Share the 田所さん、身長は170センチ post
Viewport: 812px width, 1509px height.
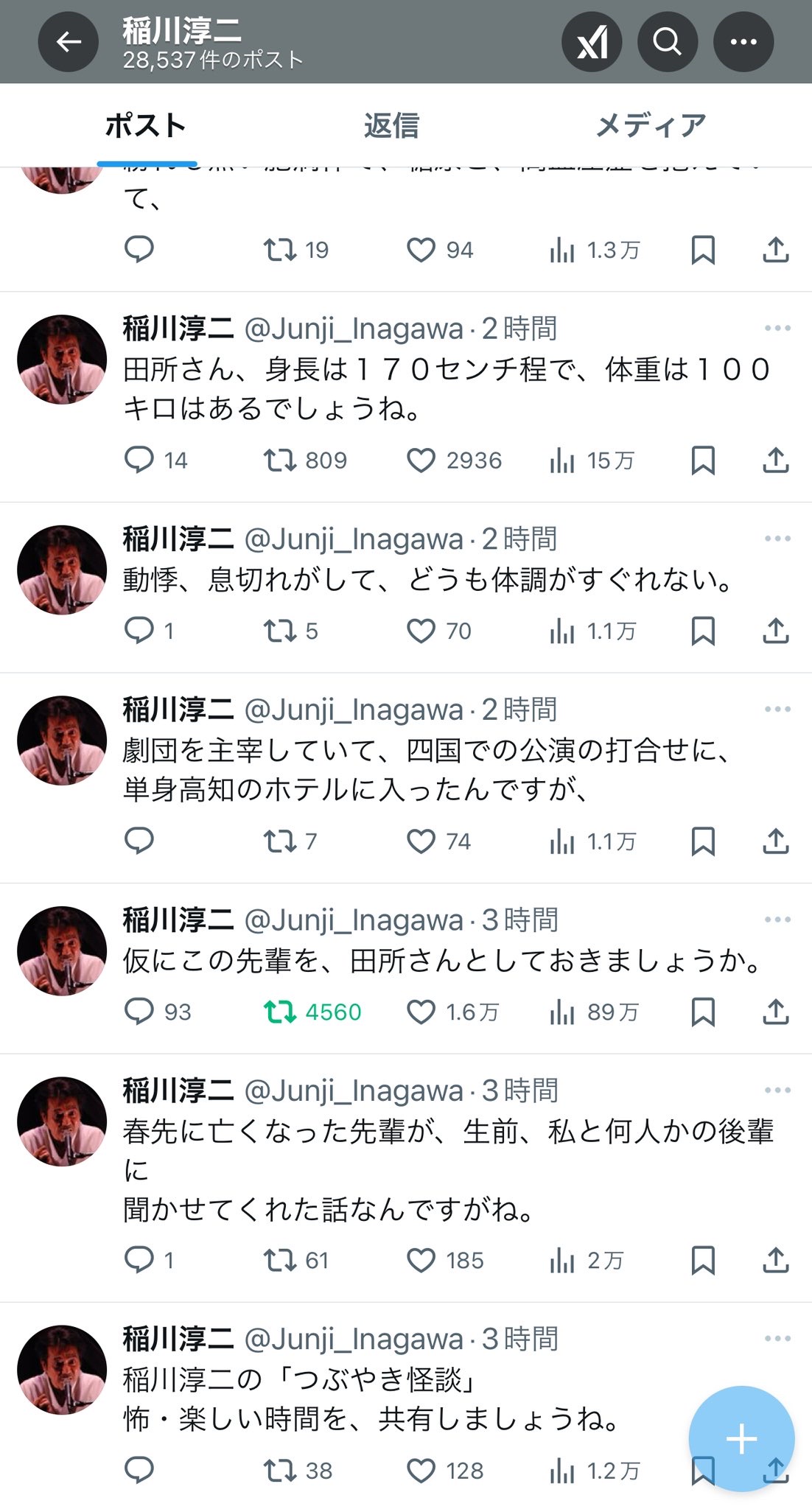coord(775,461)
